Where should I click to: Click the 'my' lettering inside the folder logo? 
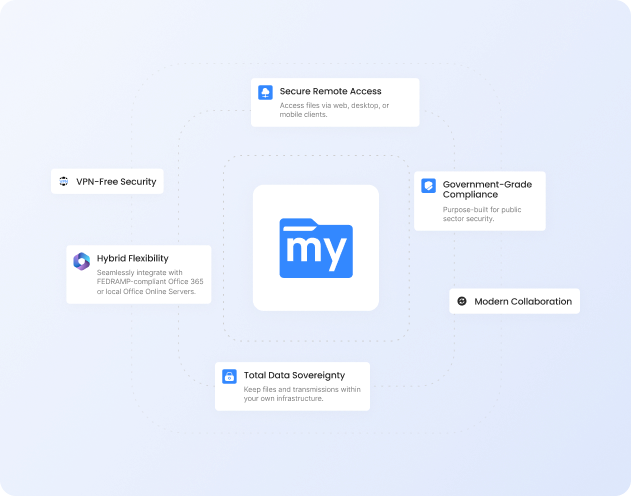pos(315,254)
